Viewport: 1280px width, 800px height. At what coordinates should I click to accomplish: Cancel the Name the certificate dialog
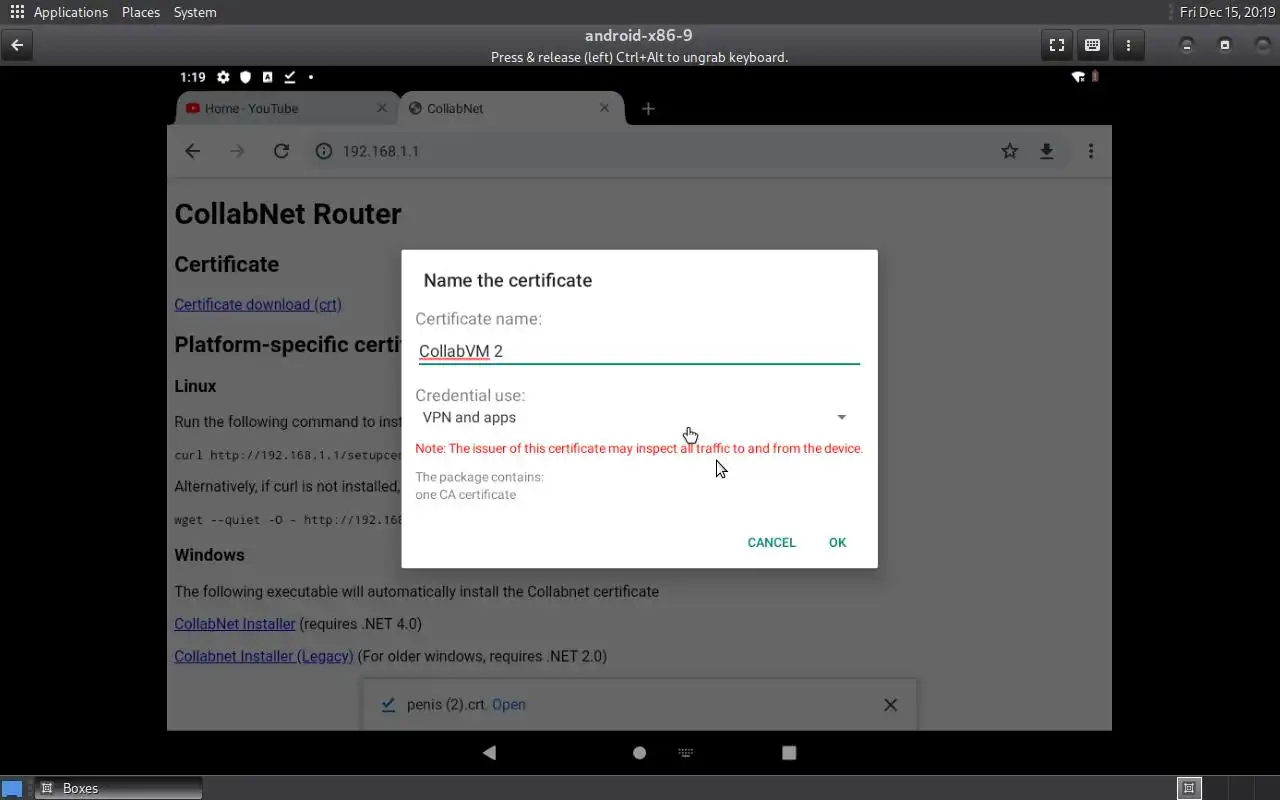click(x=772, y=542)
